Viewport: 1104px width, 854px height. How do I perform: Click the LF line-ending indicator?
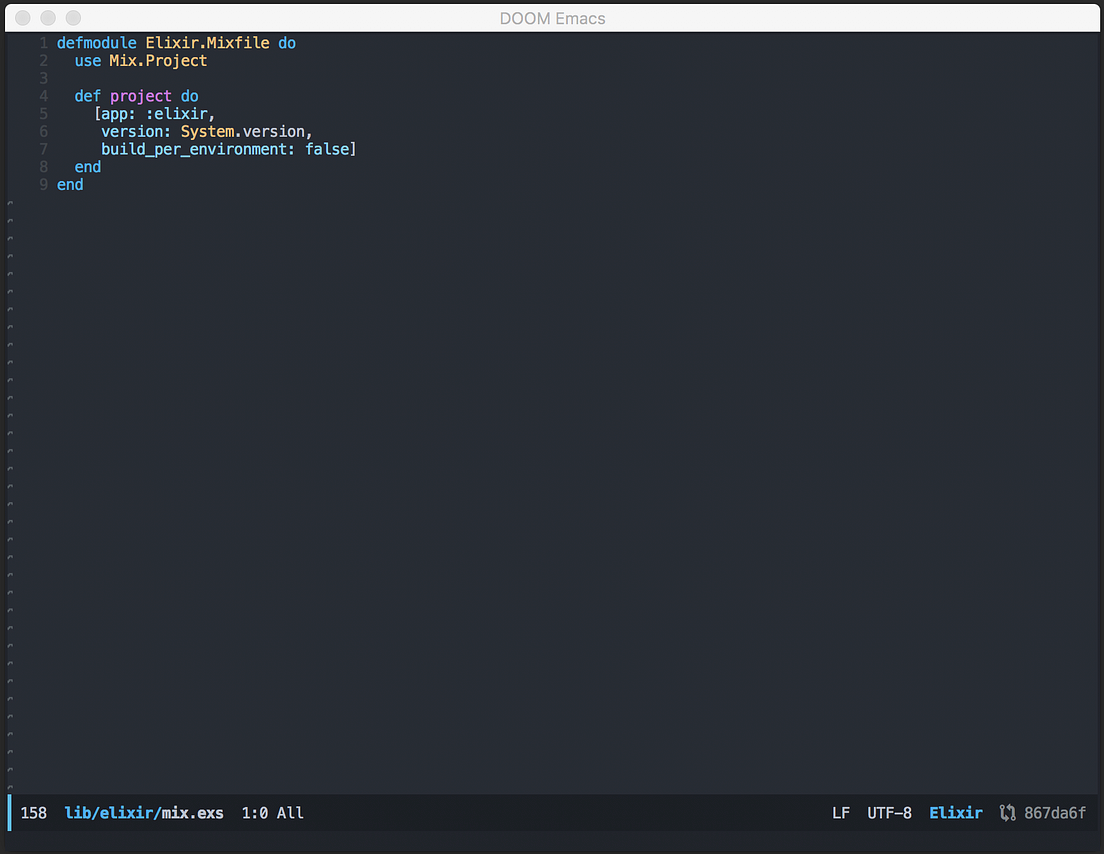coord(840,813)
